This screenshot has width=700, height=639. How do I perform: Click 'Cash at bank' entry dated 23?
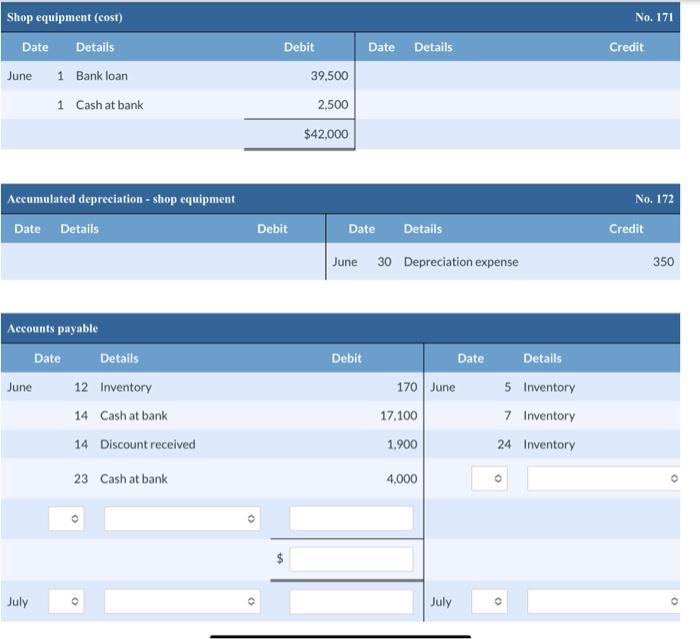(134, 479)
